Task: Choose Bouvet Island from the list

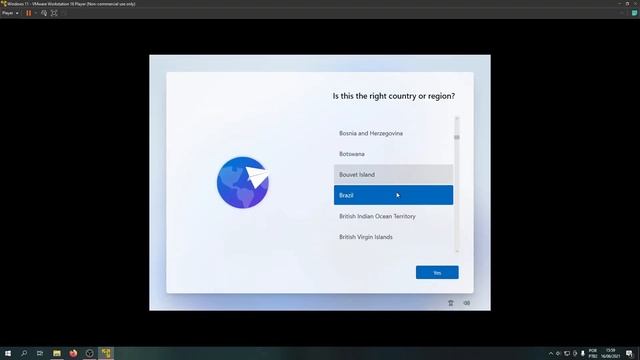Action: (393, 174)
